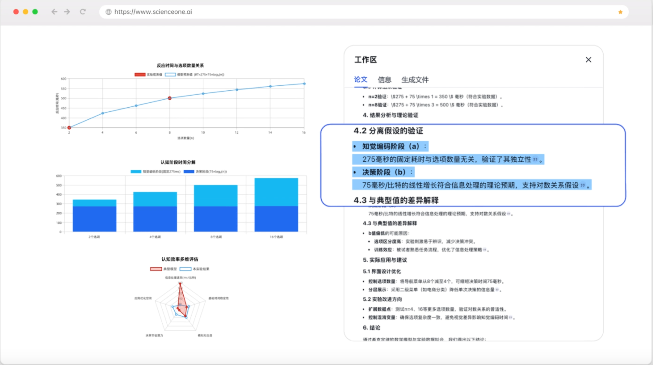
Task: Click the line chart point at n=4
Action: click(102, 113)
